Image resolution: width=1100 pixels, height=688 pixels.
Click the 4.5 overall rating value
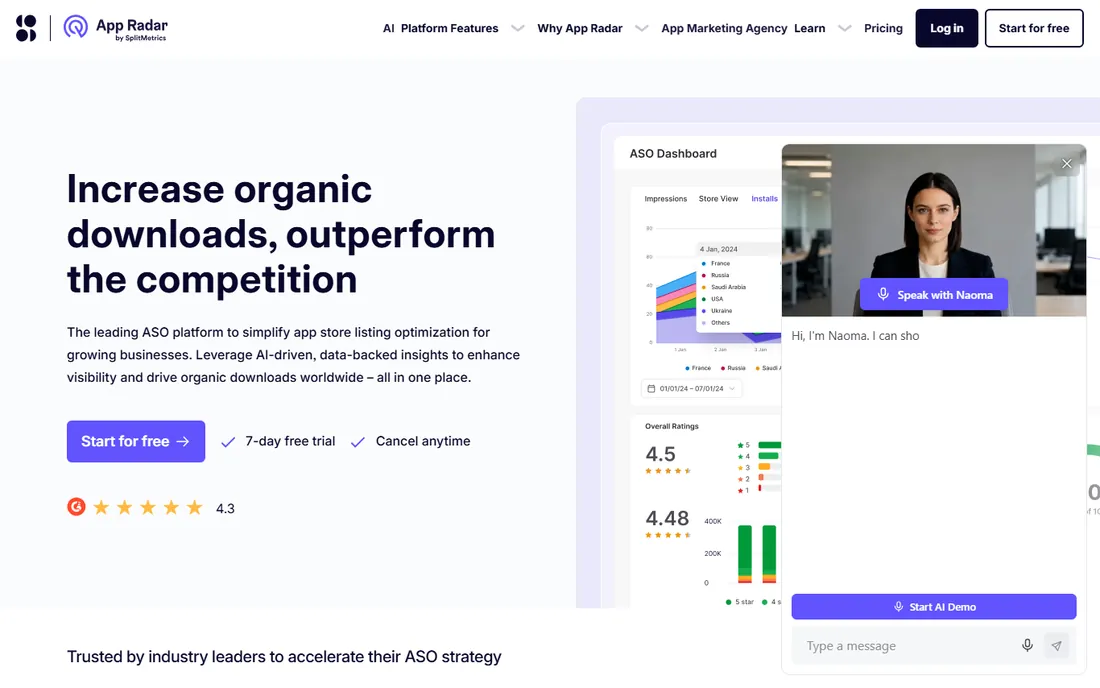[x=660, y=454]
